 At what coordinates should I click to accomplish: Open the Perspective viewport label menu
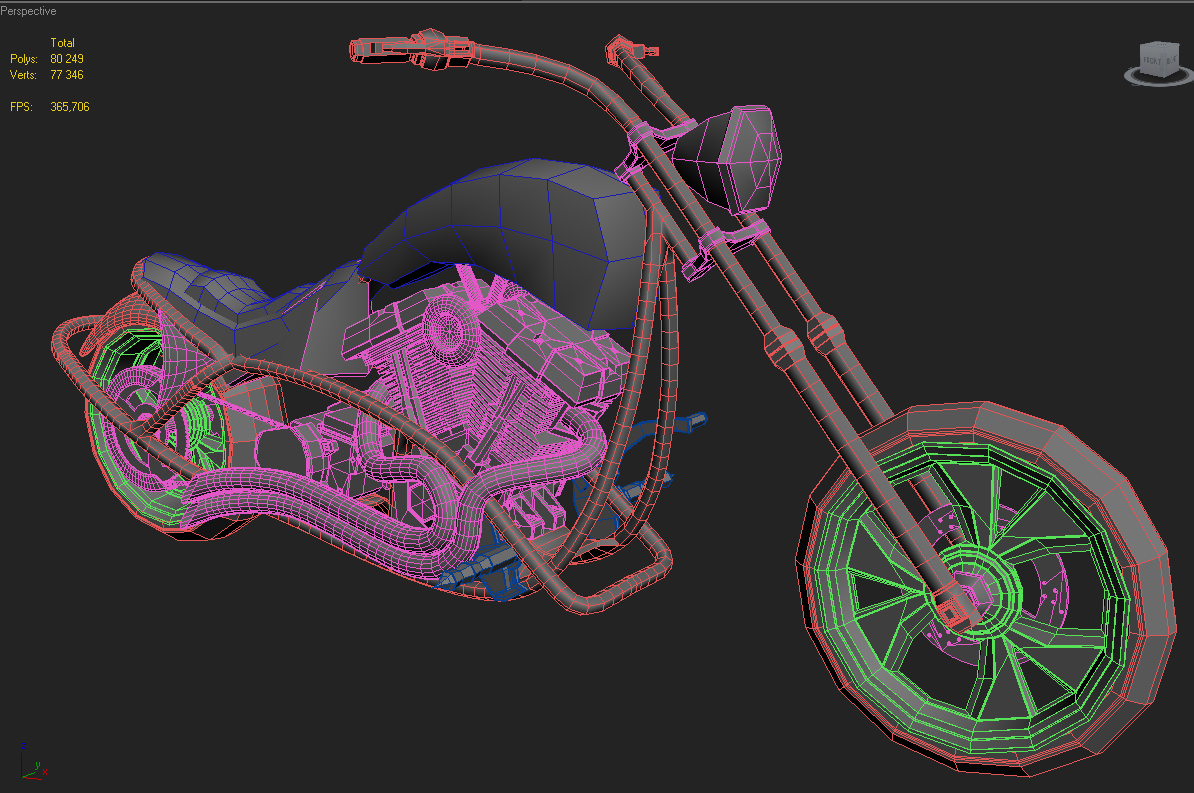(29, 11)
